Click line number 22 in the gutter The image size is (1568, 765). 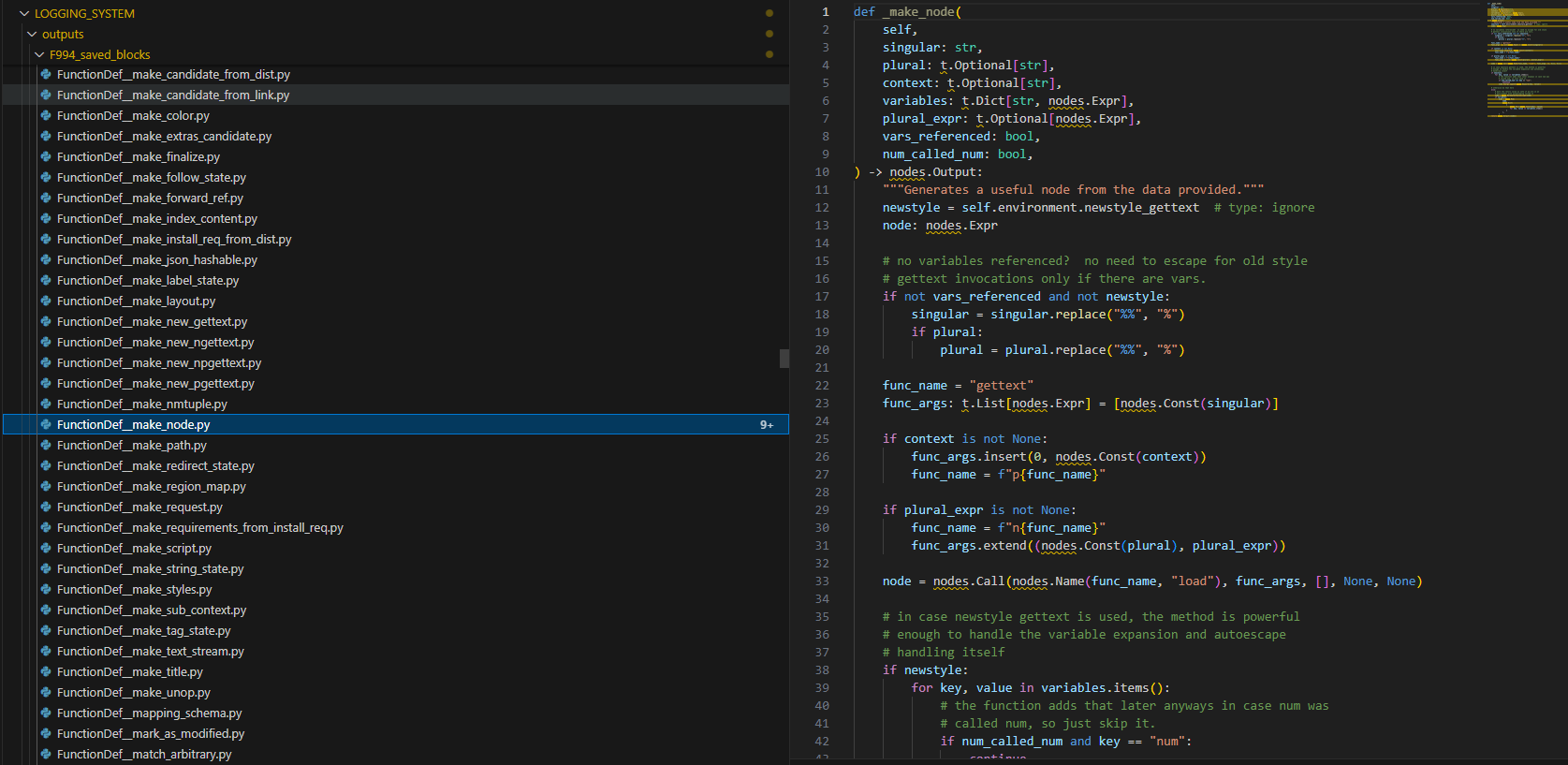tap(822, 386)
